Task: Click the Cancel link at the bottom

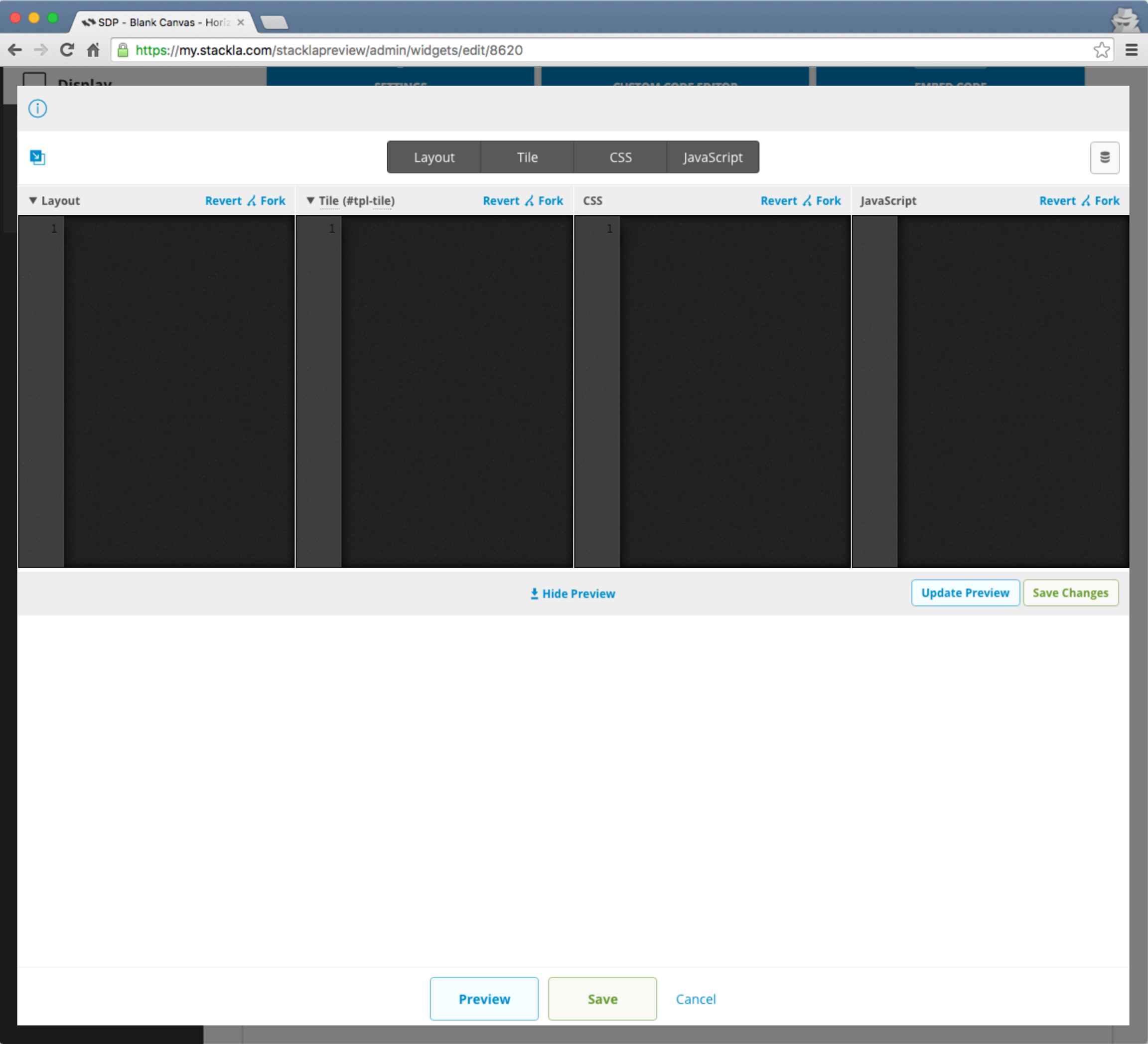Action: [x=695, y=999]
